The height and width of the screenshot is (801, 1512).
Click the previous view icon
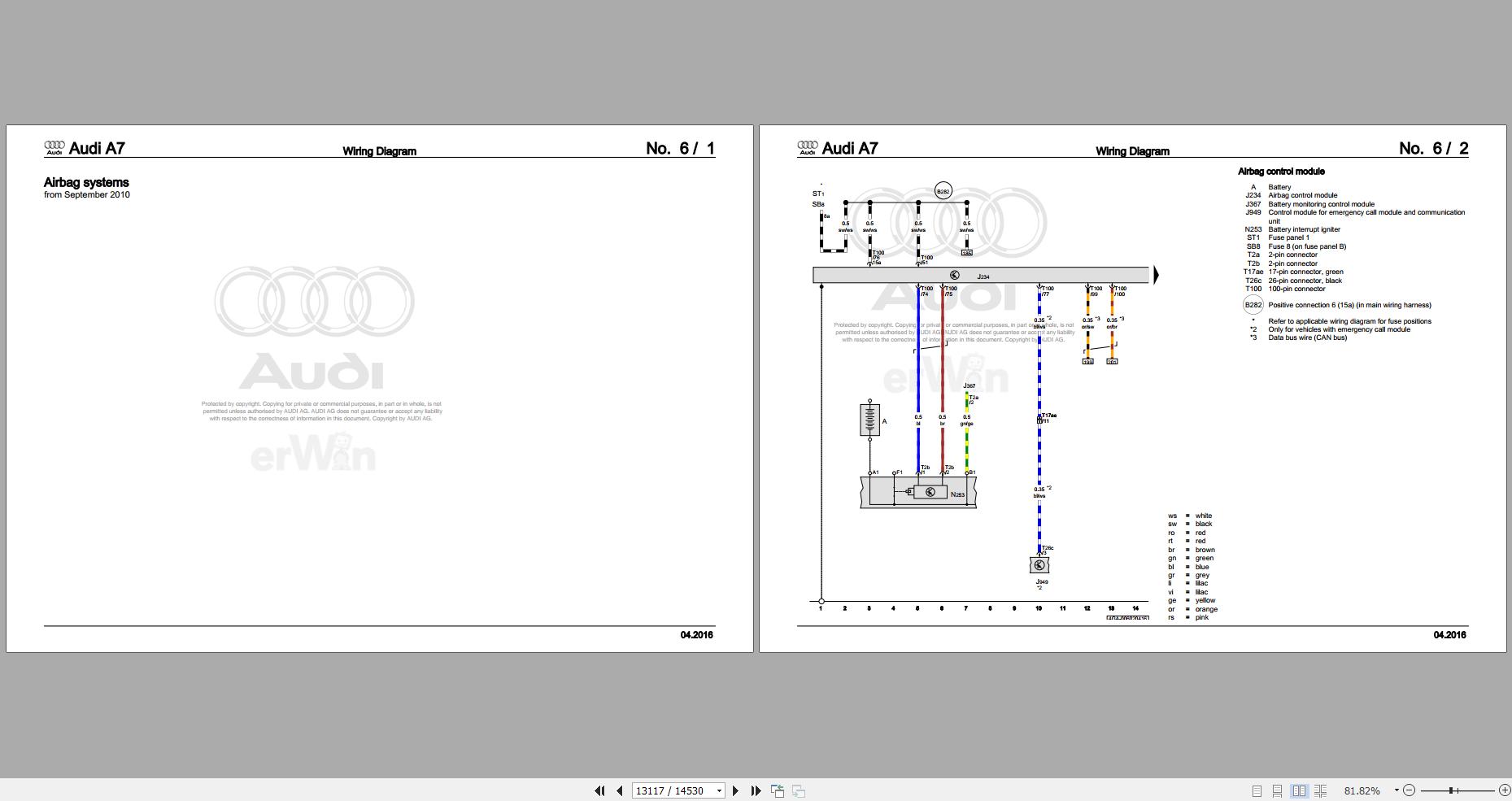[x=778, y=790]
